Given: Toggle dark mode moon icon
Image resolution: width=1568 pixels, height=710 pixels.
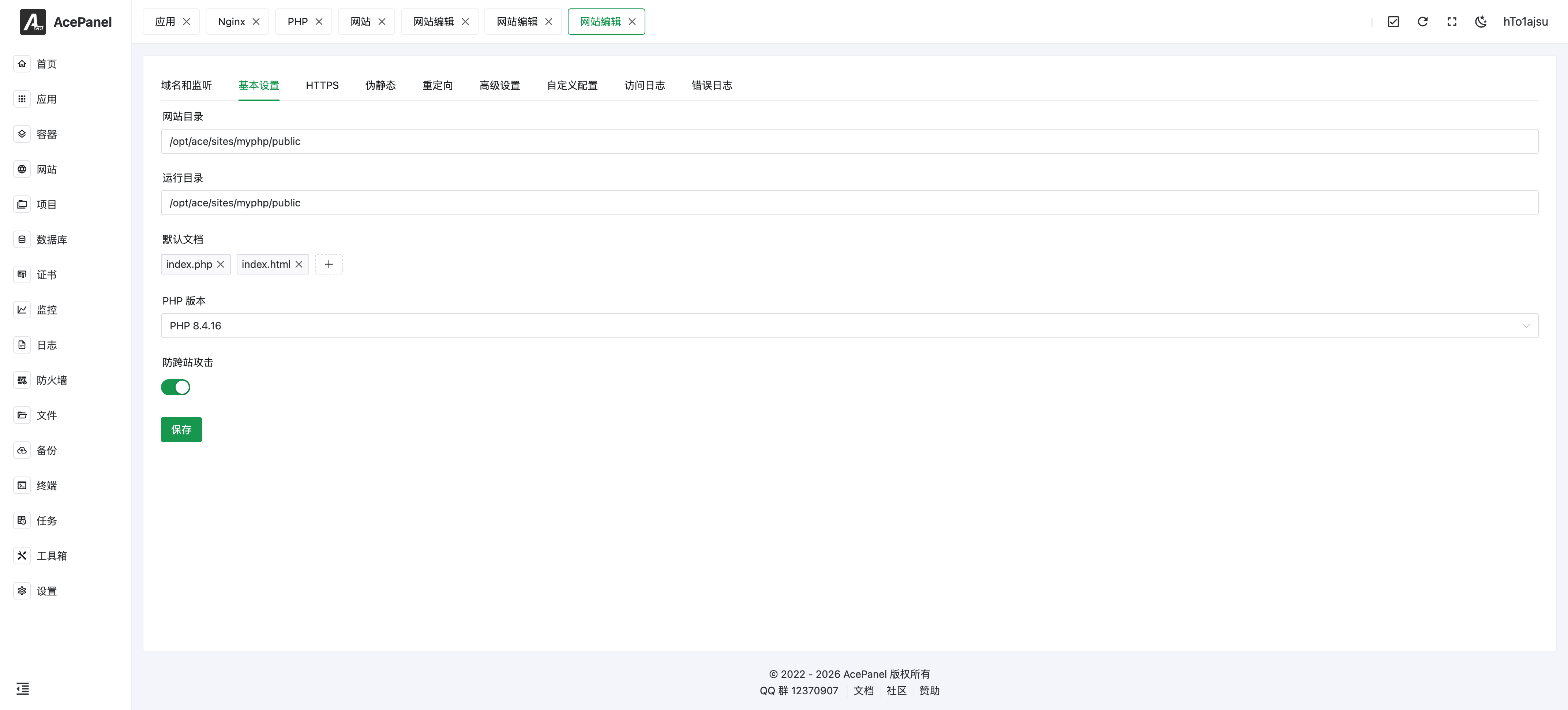Looking at the screenshot, I should [x=1480, y=22].
